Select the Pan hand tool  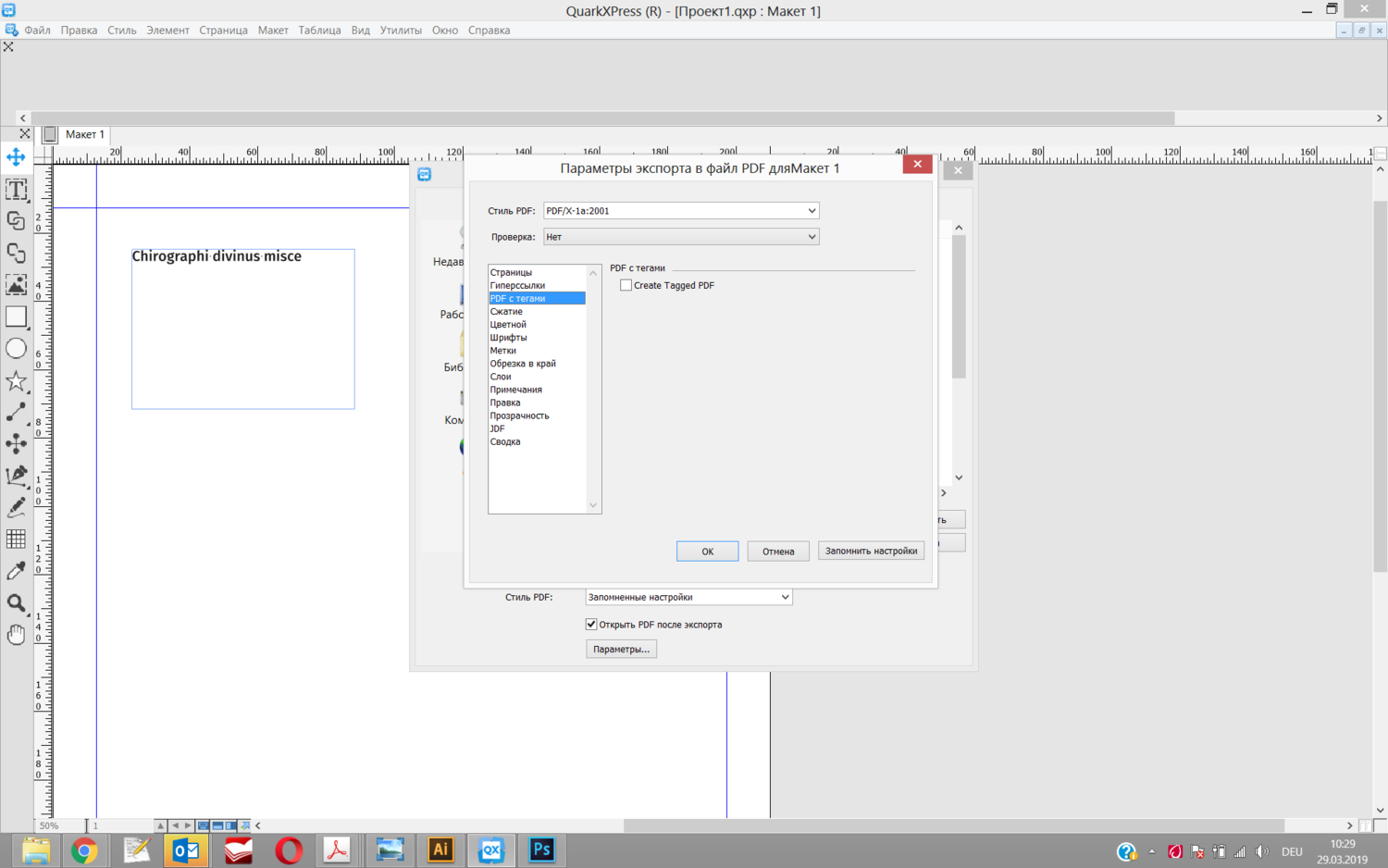(16, 635)
